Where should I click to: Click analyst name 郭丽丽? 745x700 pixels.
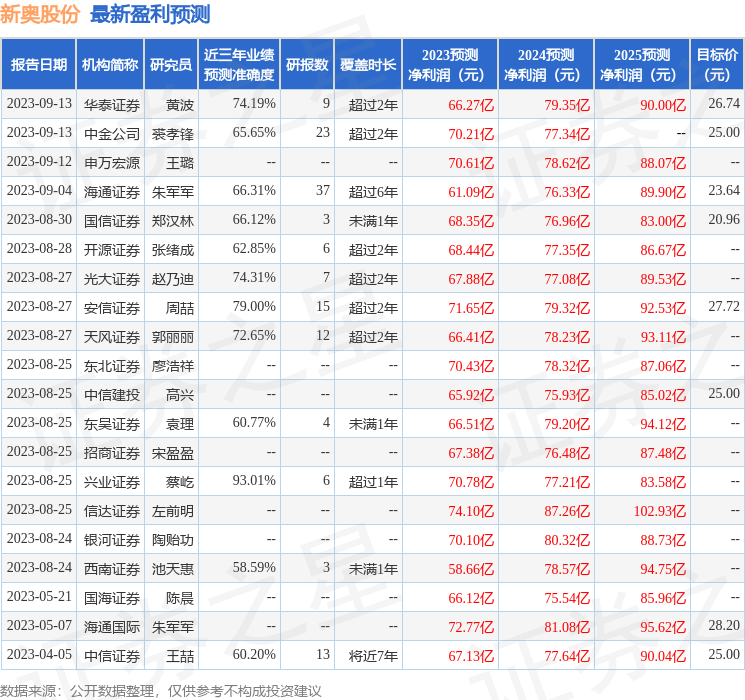(x=172, y=336)
